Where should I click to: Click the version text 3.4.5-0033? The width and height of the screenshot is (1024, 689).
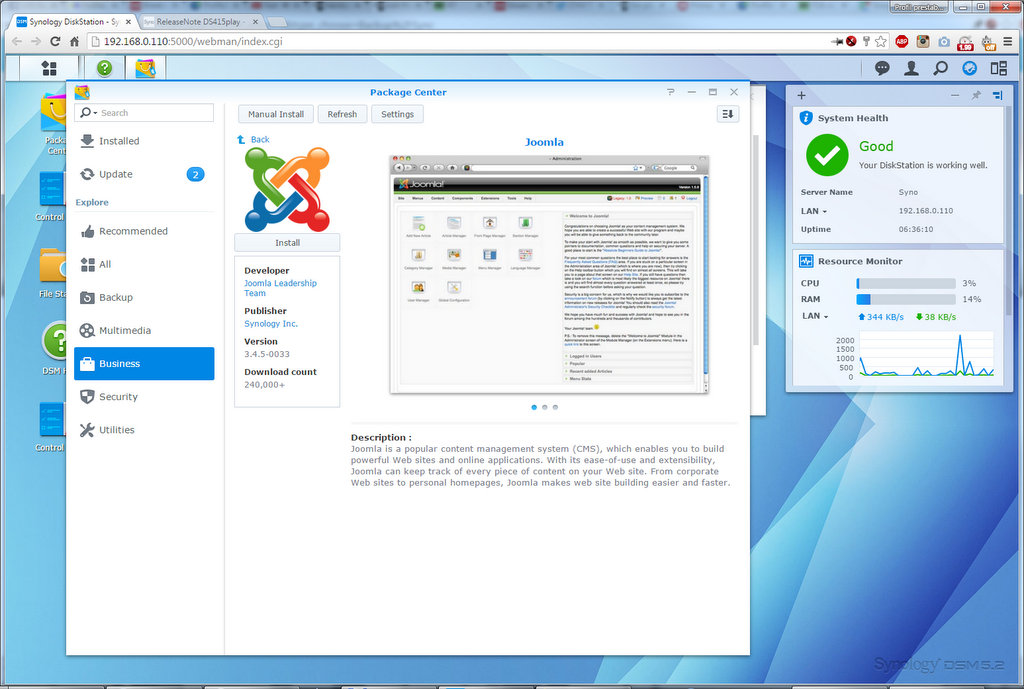pos(266,355)
